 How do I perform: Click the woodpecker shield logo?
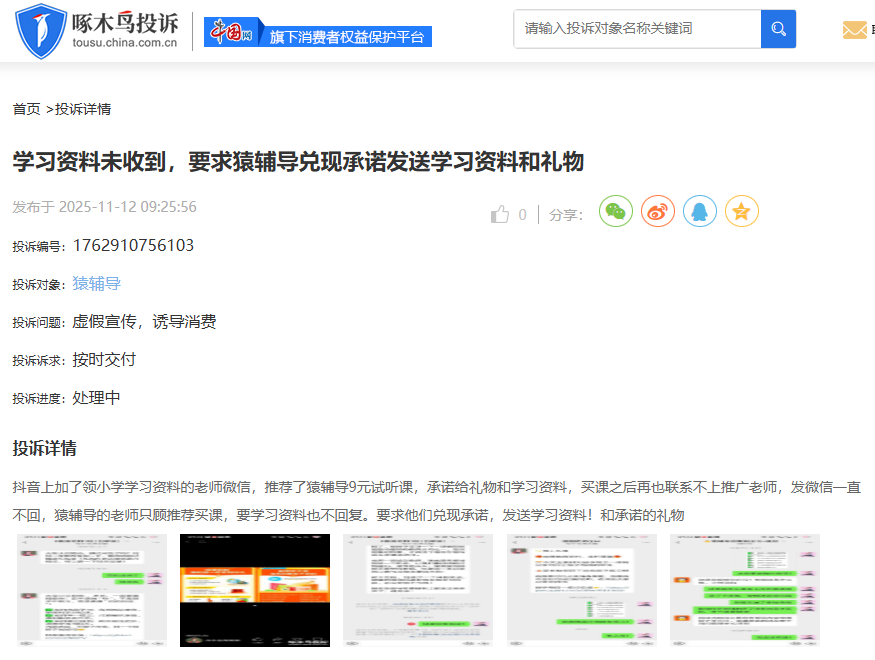point(41,31)
